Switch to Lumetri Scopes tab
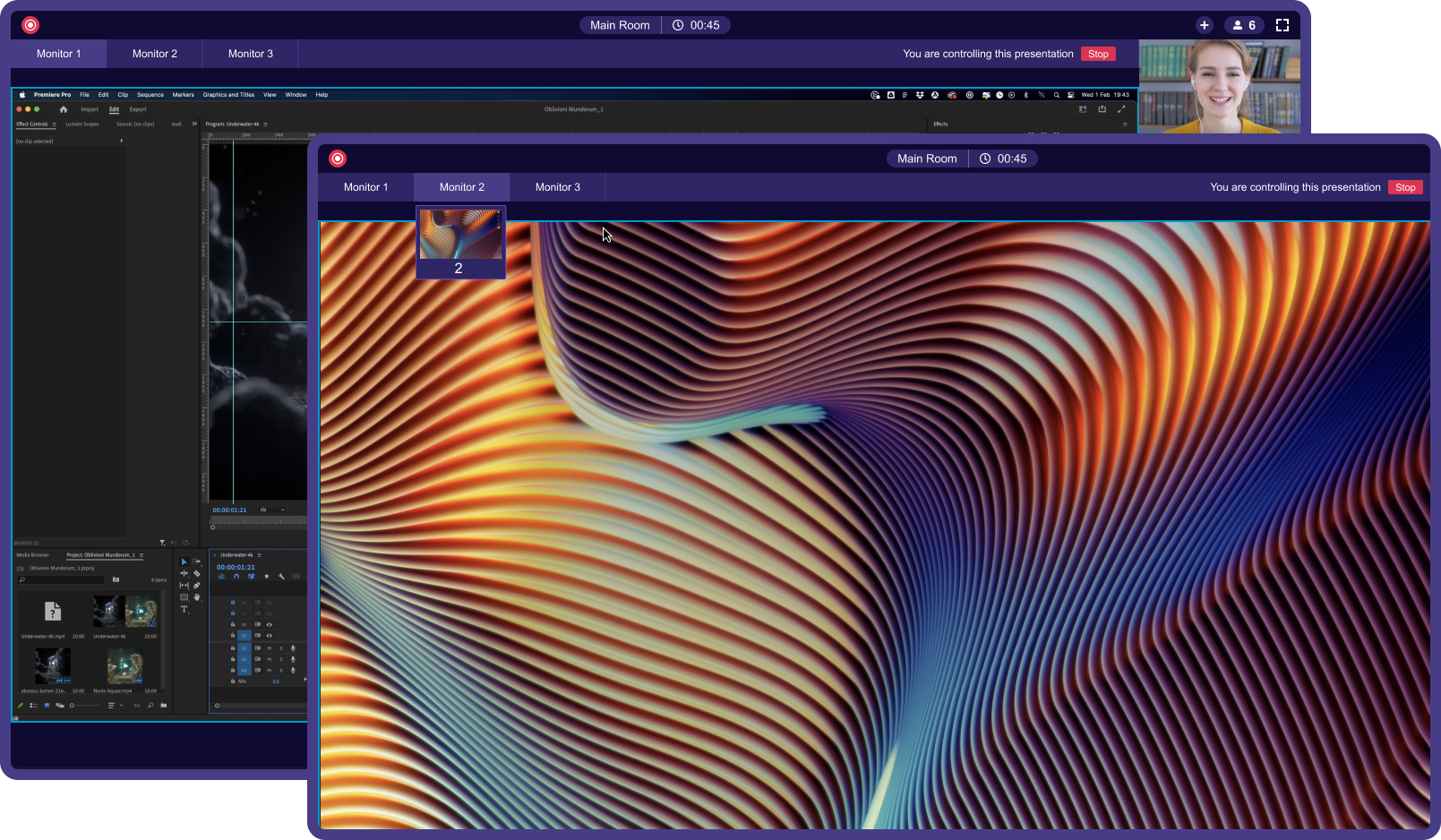 (82, 124)
